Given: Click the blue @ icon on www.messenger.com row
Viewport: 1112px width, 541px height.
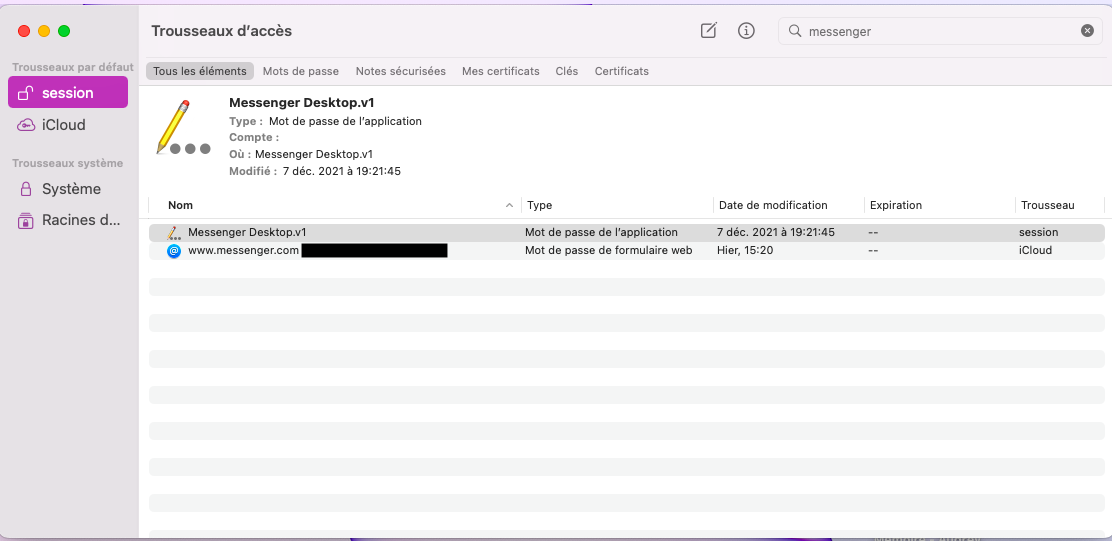Looking at the screenshot, I should click(x=174, y=250).
